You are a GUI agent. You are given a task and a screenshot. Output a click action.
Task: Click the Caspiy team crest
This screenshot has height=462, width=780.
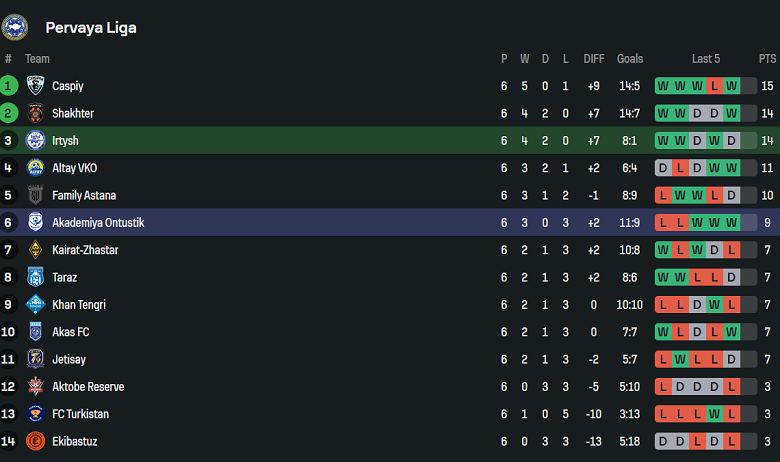pos(35,86)
